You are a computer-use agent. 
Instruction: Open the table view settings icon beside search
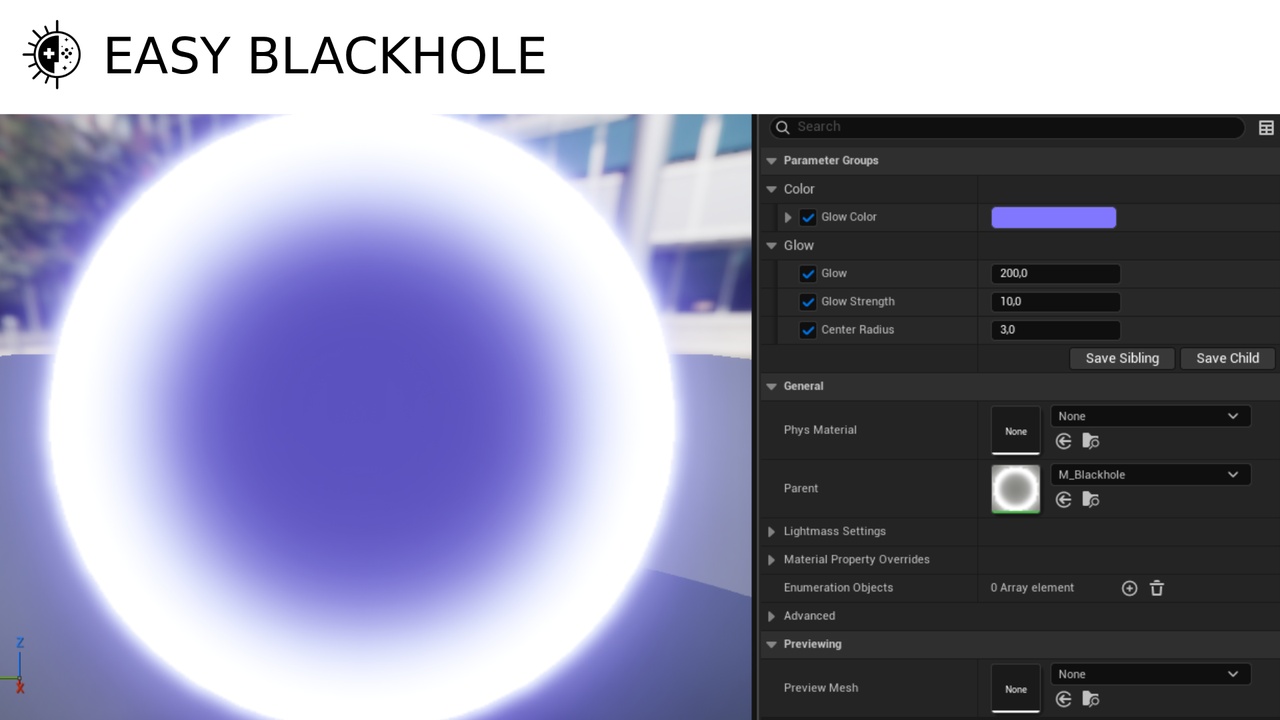(x=1266, y=127)
